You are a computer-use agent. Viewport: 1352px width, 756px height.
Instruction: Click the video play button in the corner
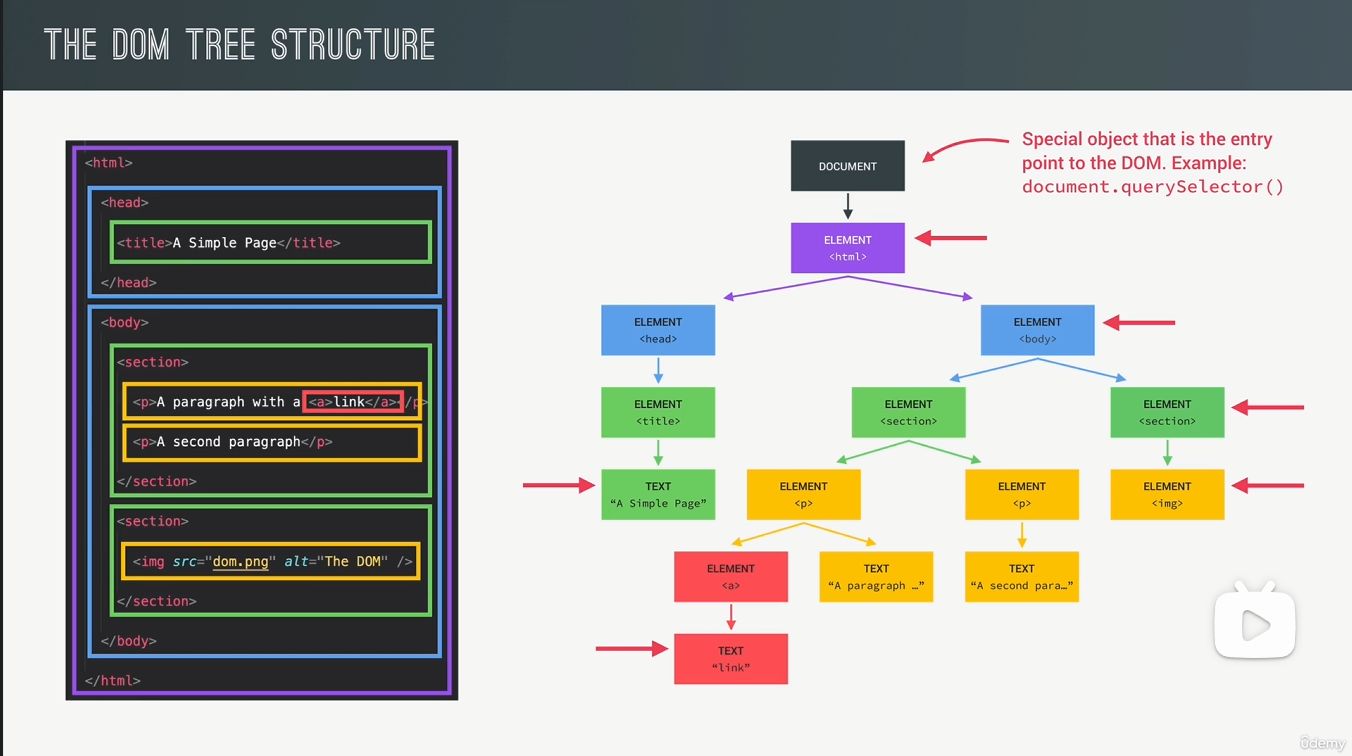[1254, 623]
